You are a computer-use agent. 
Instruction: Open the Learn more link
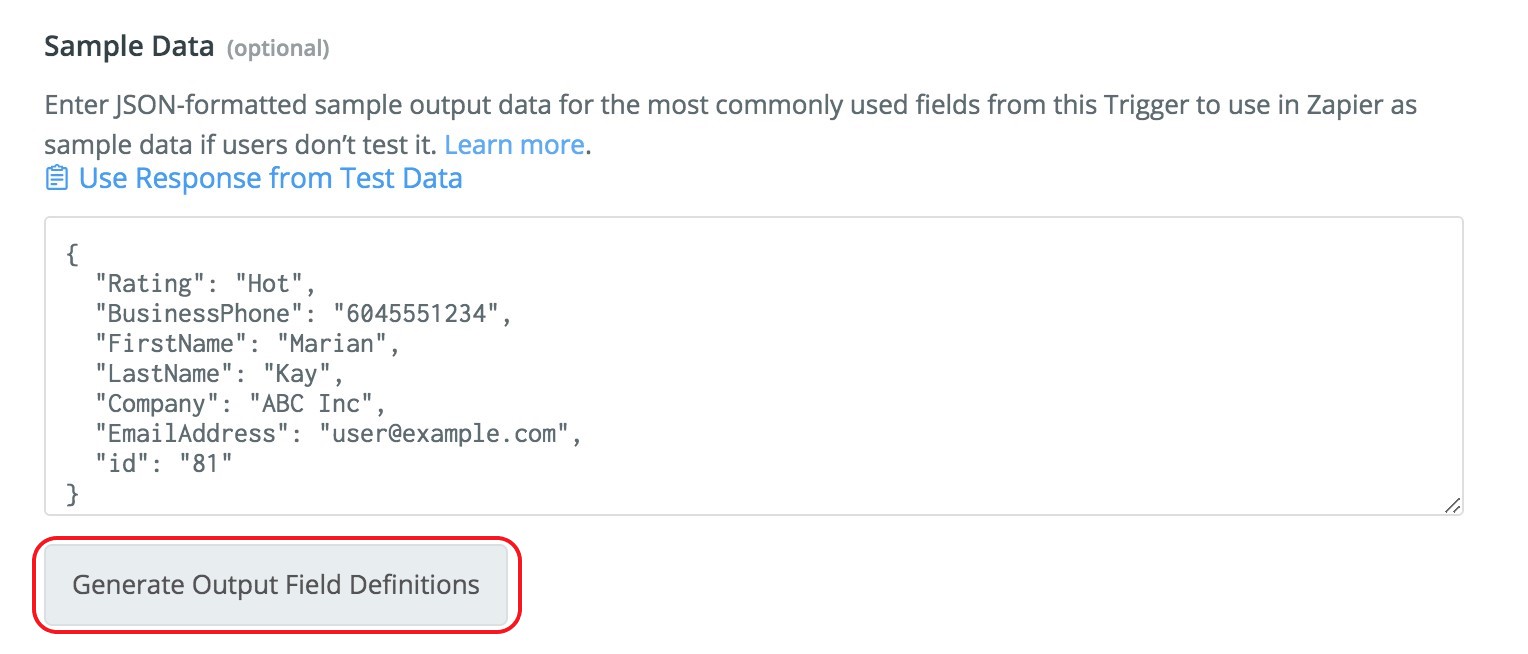(514, 145)
